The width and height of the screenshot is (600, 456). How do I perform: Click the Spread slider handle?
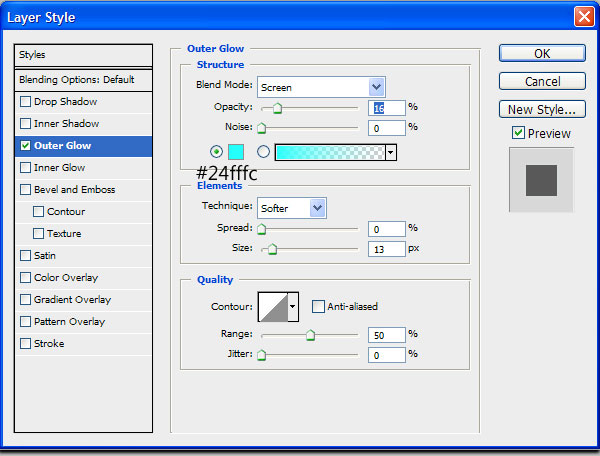(x=262, y=229)
